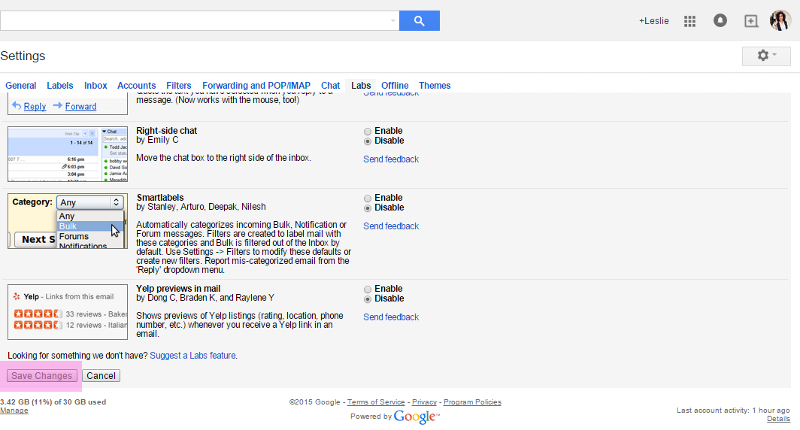Follow the Suggest a Labs feature link
This screenshot has width=800, height=430.
point(192,356)
